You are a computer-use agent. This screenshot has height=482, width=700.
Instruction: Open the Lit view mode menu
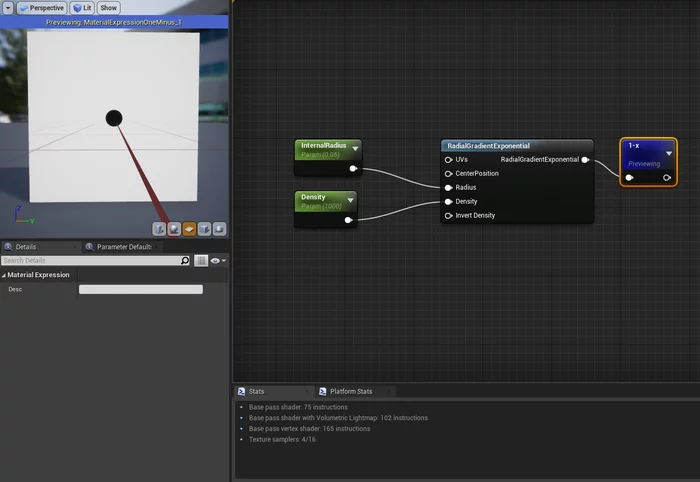pyautogui.click(x=82, y=8)
